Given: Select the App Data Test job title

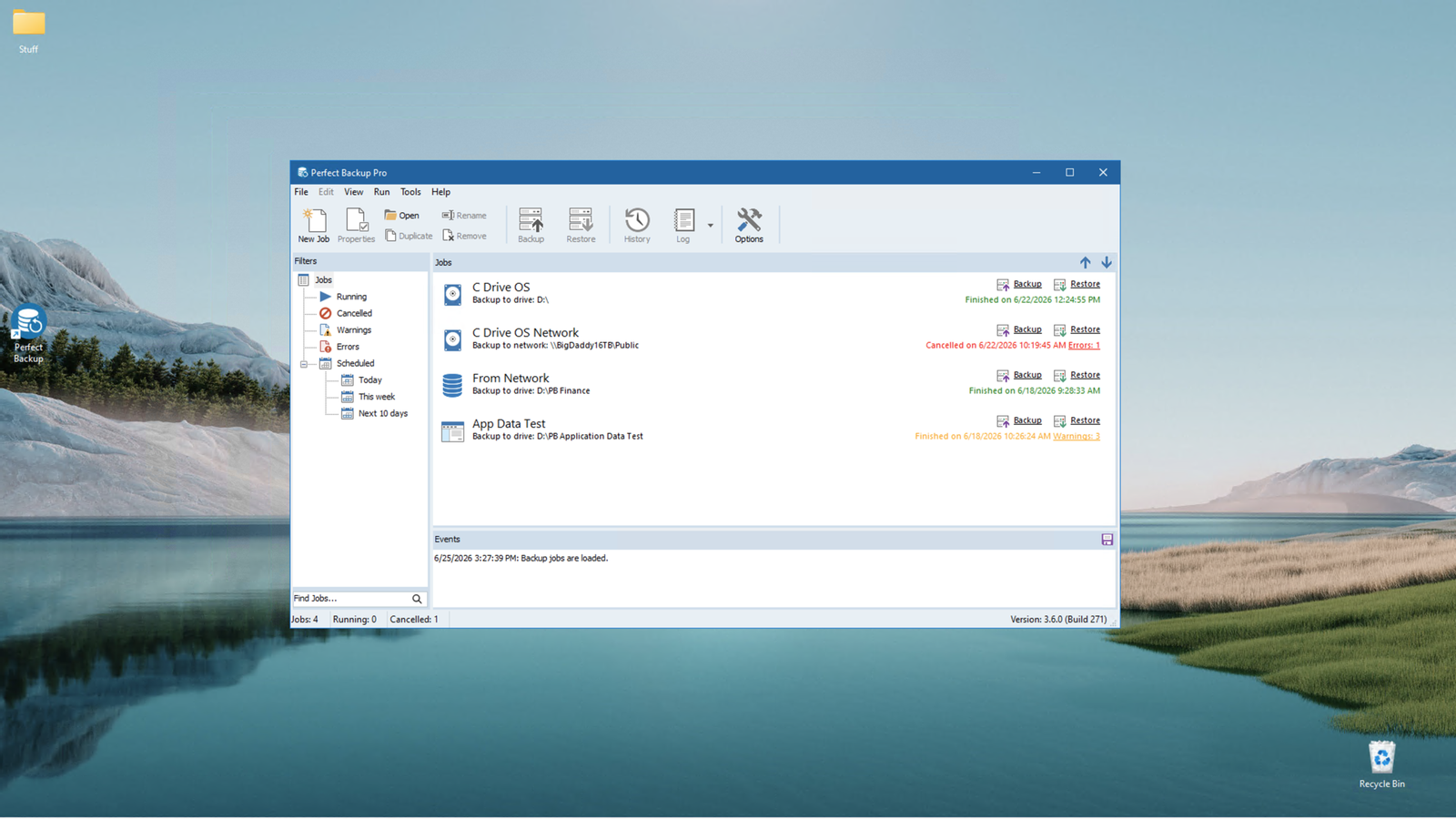Looking at the screenshot, I should point(509,424).
